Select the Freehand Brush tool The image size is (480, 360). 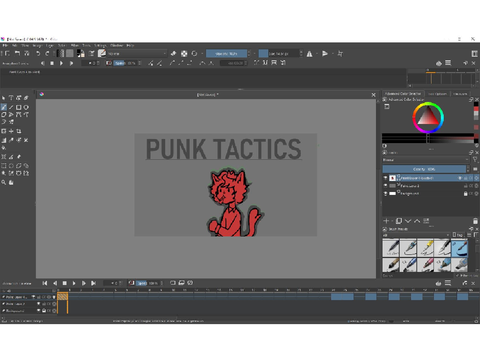(x=4, y=107)
